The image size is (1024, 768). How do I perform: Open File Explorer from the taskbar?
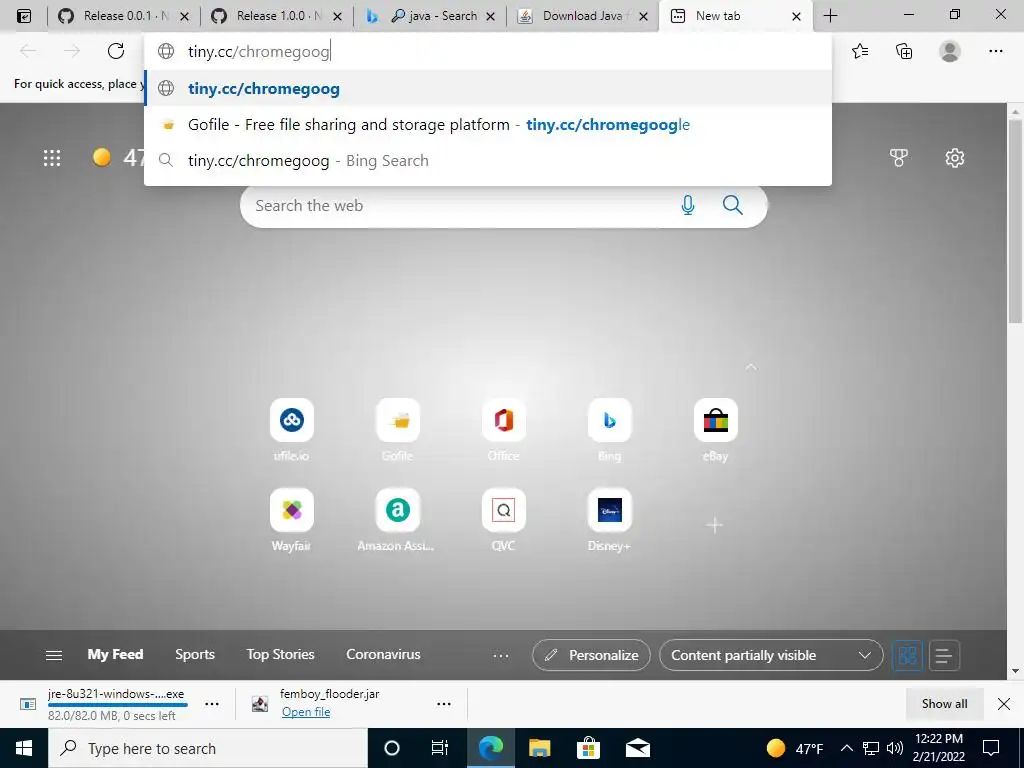point(539,748)
